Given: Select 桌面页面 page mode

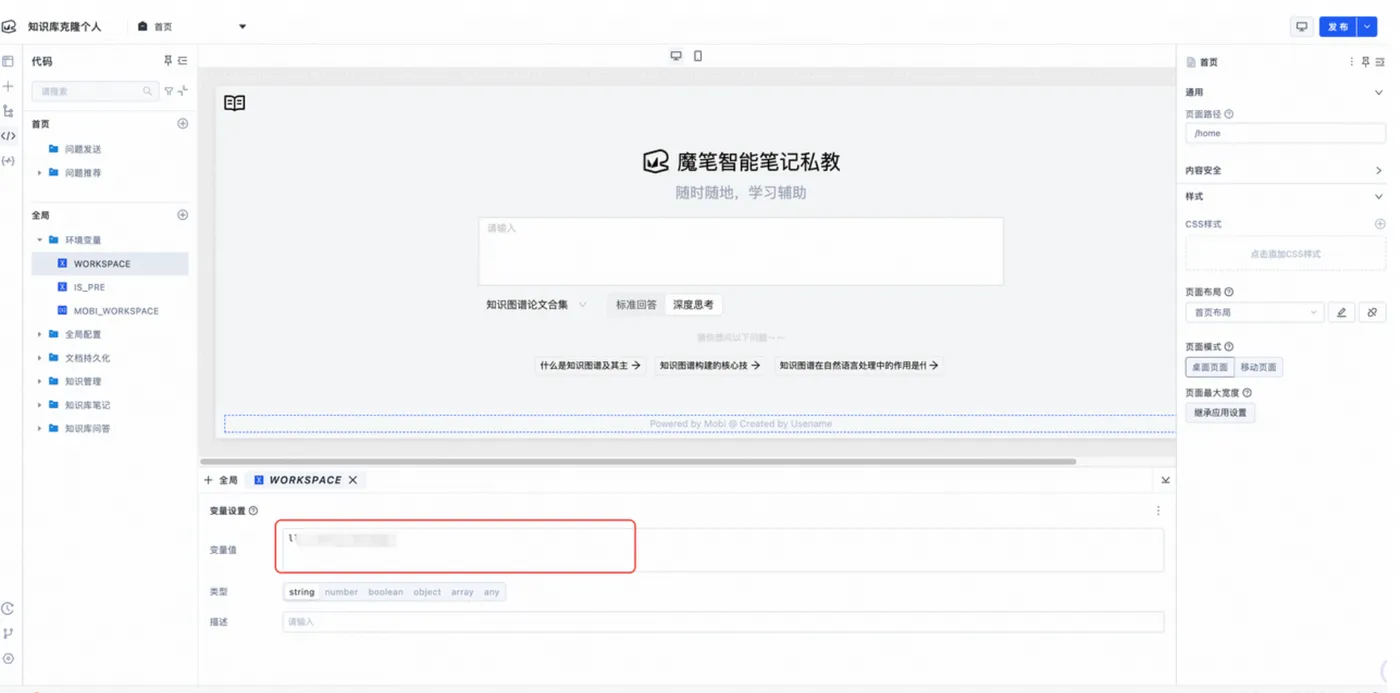Looking at the screenshot, I should pyautogui.click(x=1210, y=367).
